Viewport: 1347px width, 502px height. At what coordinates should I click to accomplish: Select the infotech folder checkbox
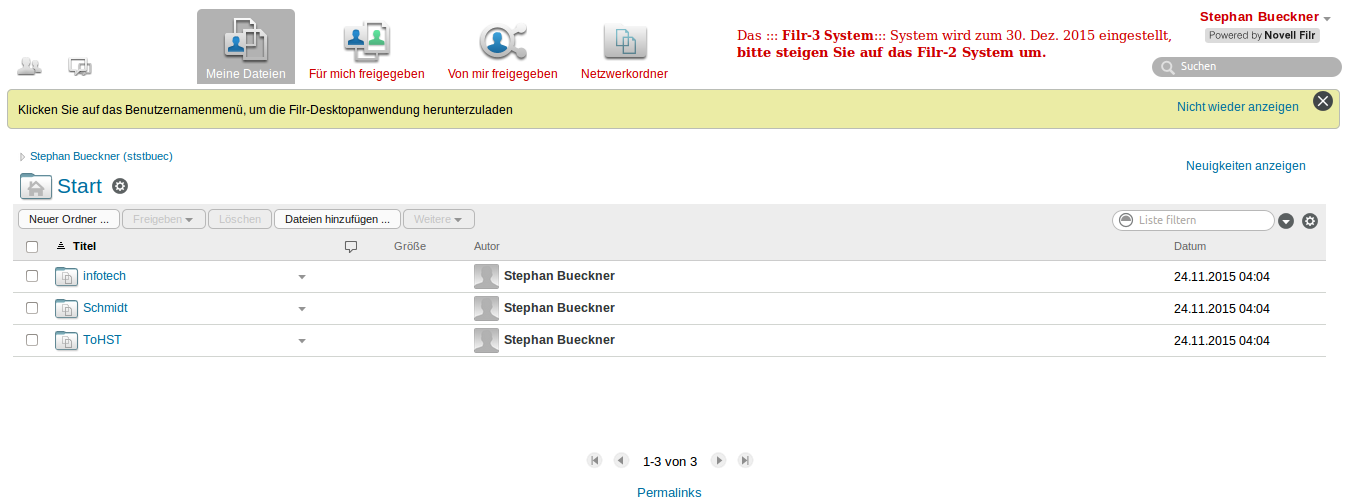[x=32, y=276]
